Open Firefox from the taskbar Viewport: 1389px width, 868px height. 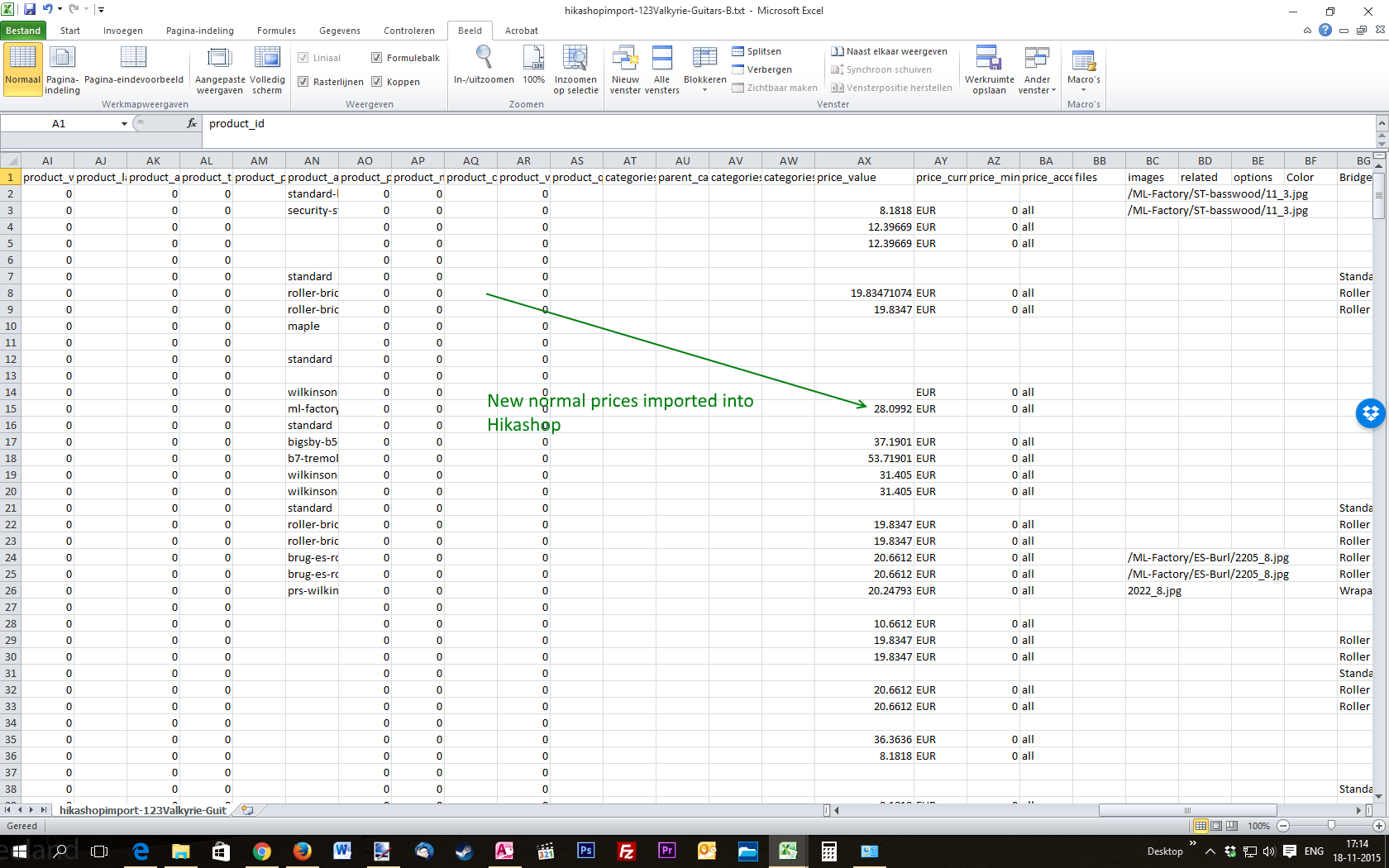coord(303,851)
